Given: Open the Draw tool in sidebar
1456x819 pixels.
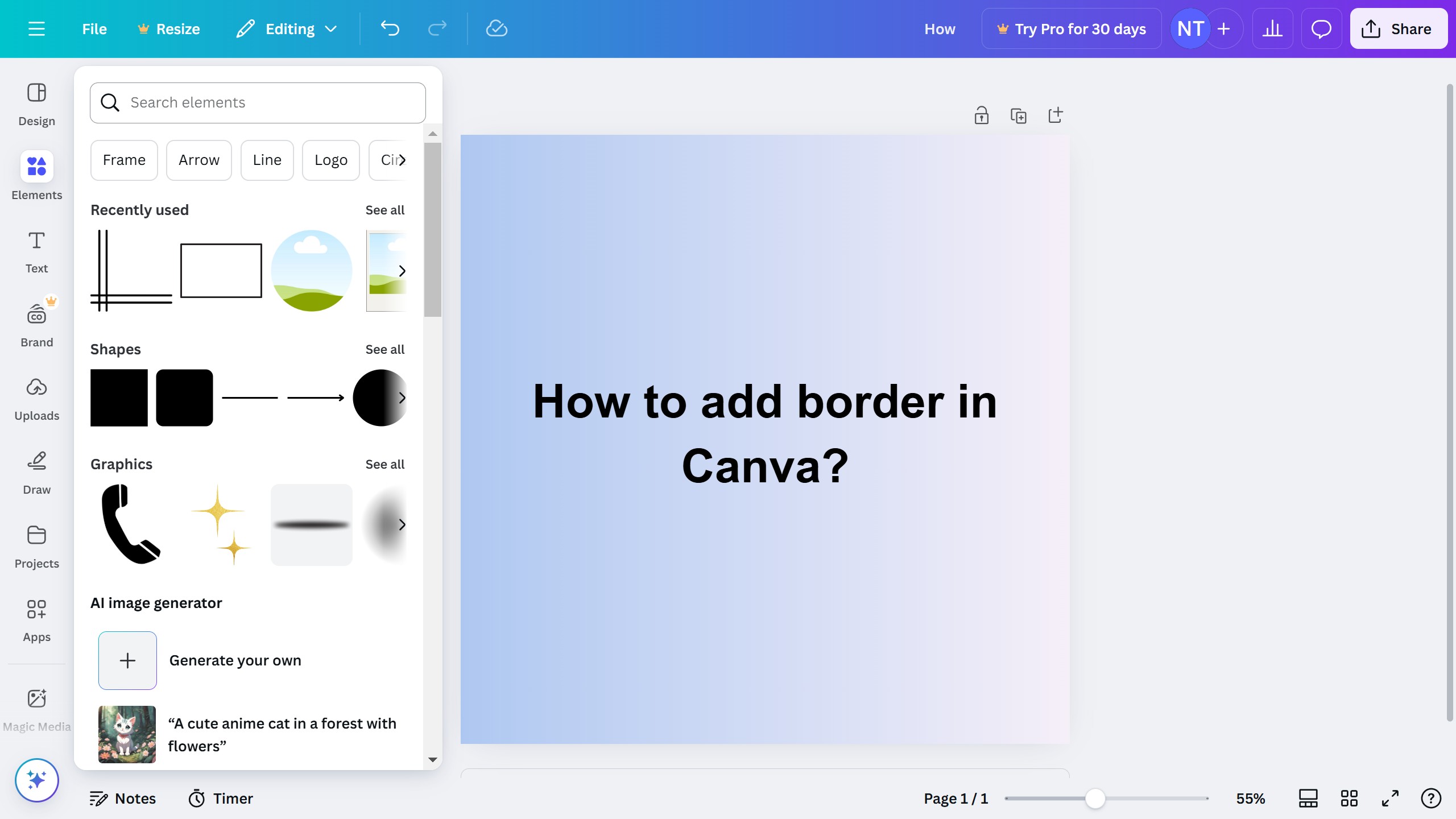Looking at the screenshot, I should [x=36, y=473].
